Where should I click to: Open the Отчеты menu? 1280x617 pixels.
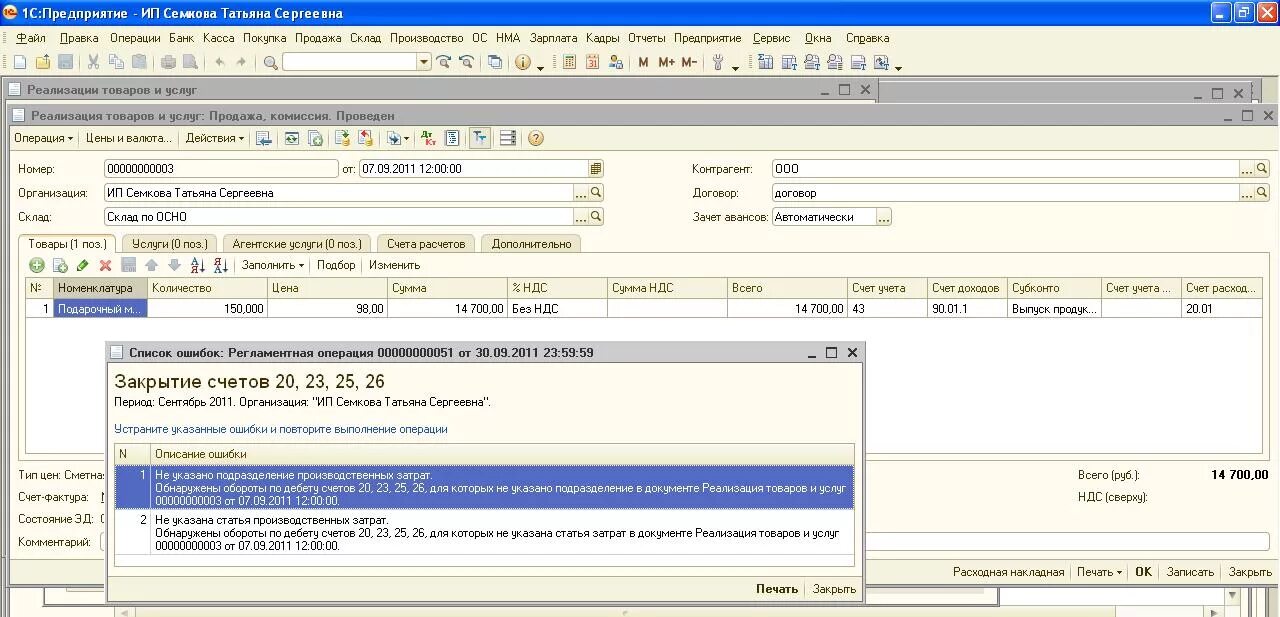647,38
